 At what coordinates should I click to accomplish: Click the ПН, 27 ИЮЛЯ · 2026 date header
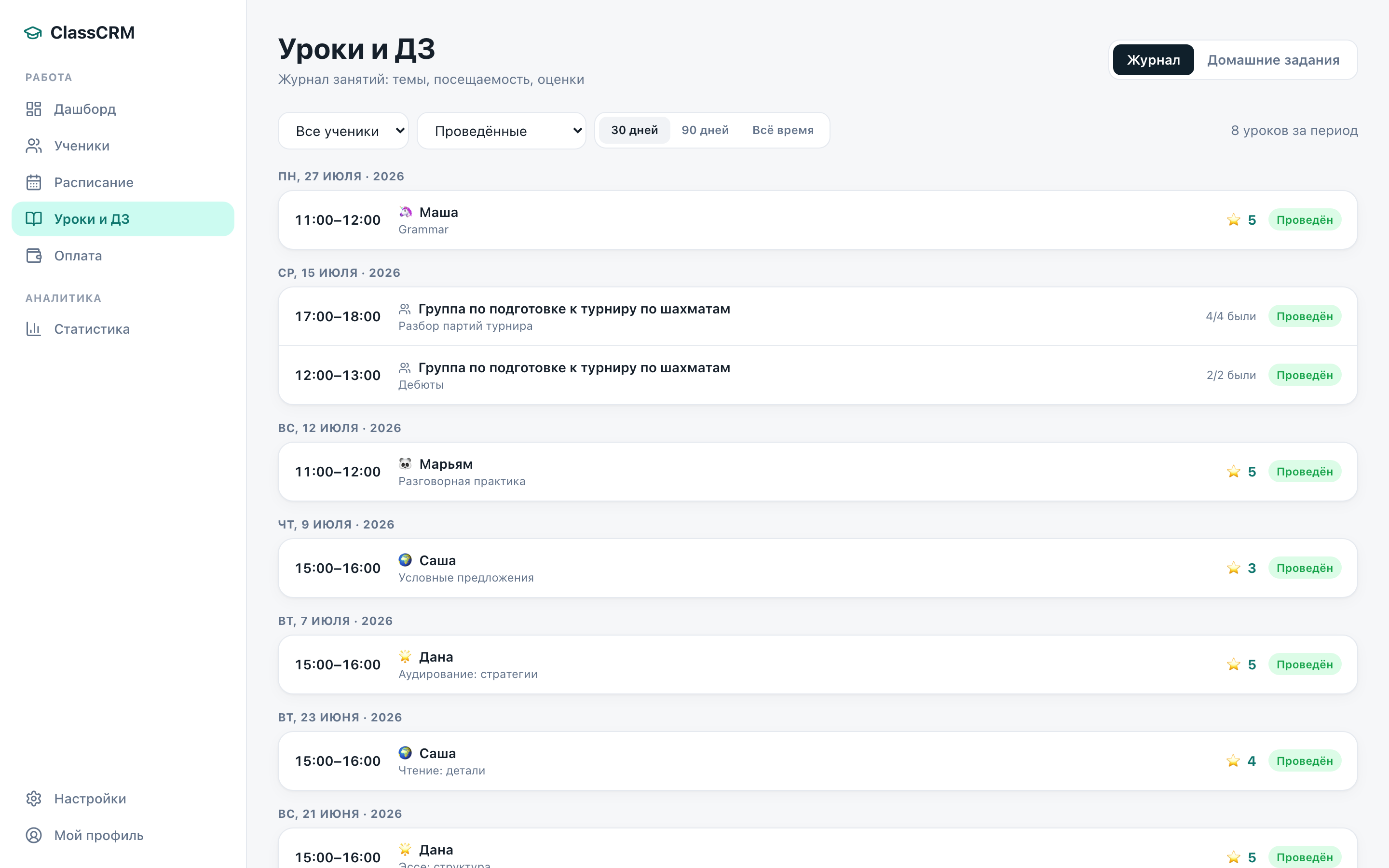click(x=341, y=176)
